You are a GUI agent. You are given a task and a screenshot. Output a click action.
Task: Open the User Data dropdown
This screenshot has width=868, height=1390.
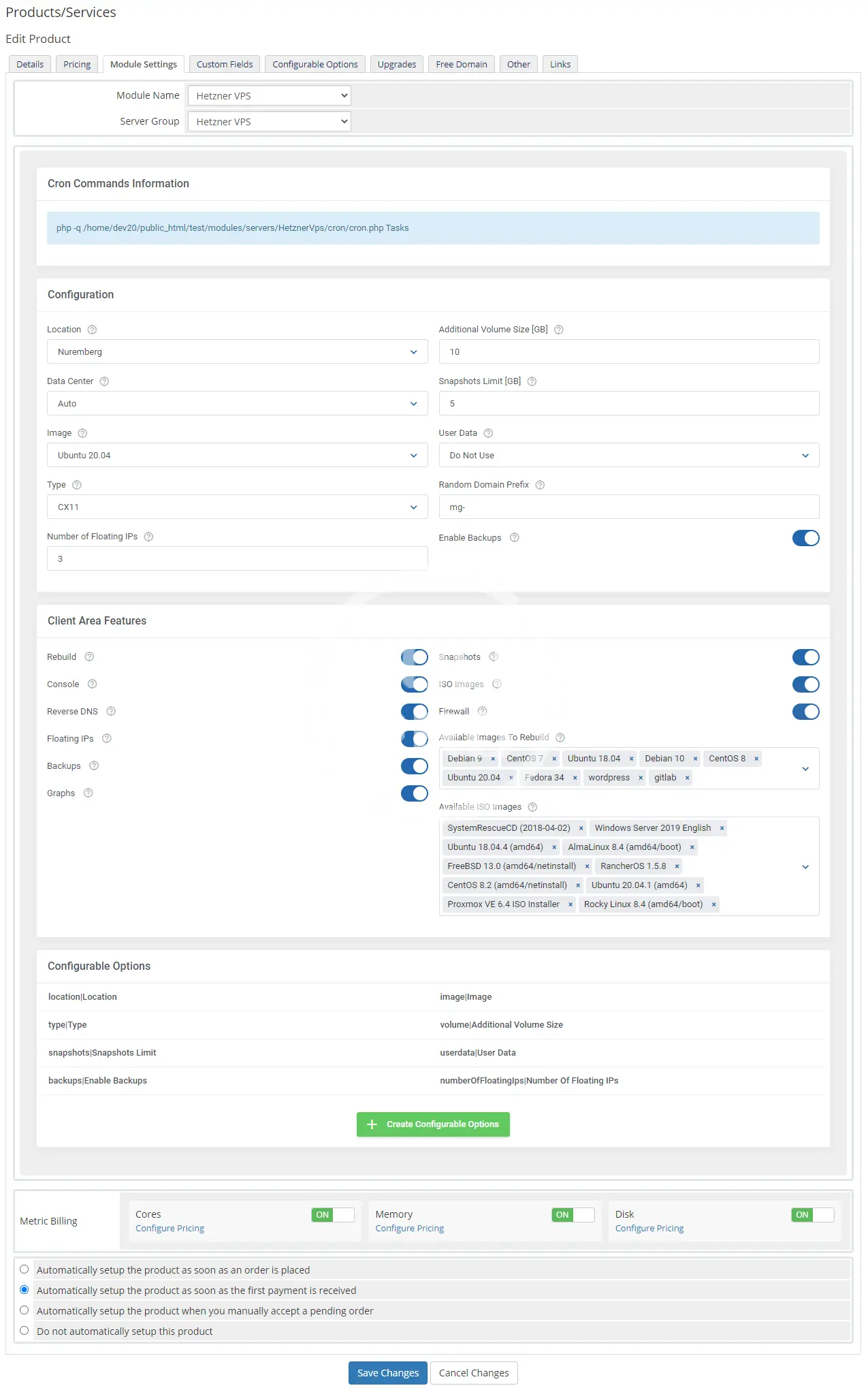point(628,456)
